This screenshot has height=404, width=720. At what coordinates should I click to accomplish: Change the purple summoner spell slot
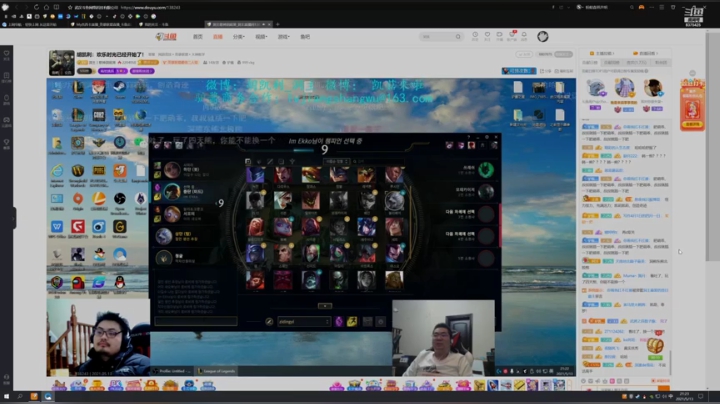coord(339,322)
